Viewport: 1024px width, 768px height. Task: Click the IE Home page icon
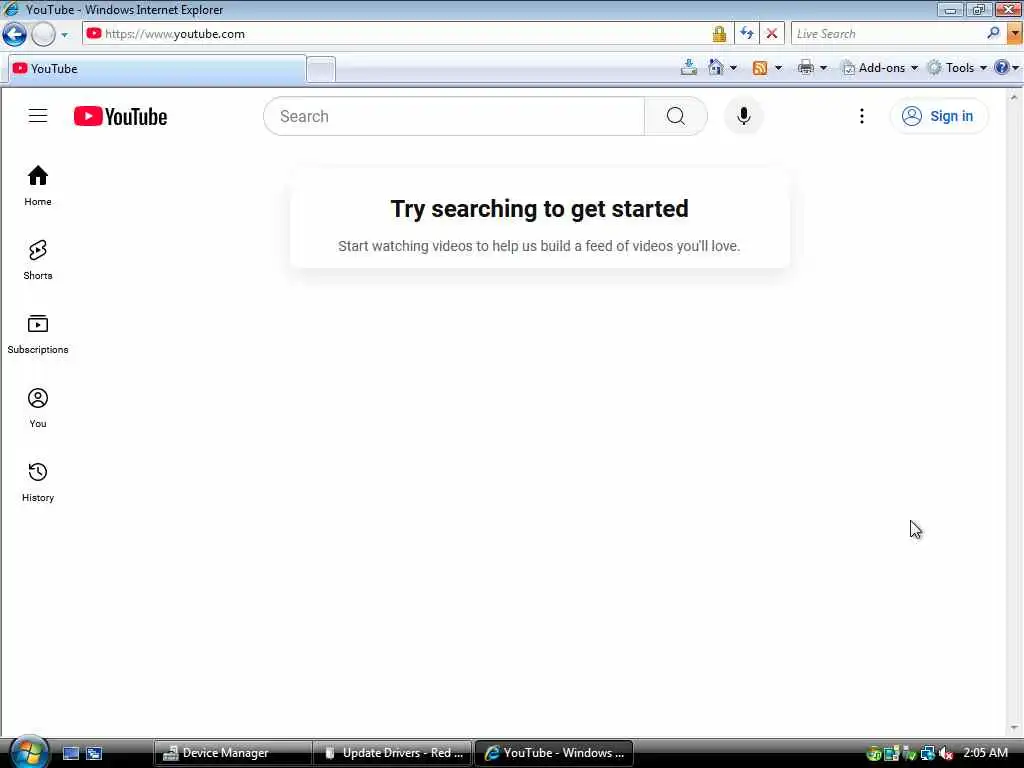716,67
